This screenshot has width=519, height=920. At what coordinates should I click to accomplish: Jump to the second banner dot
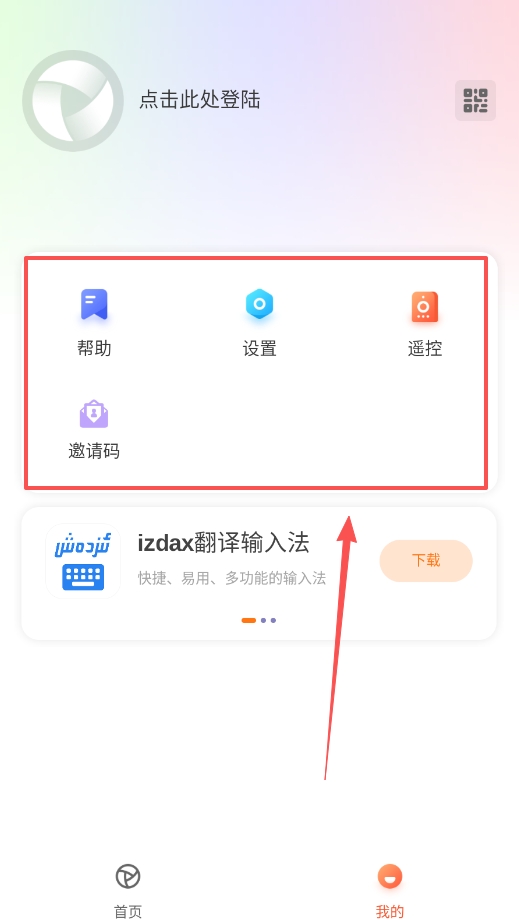point(263,620)
